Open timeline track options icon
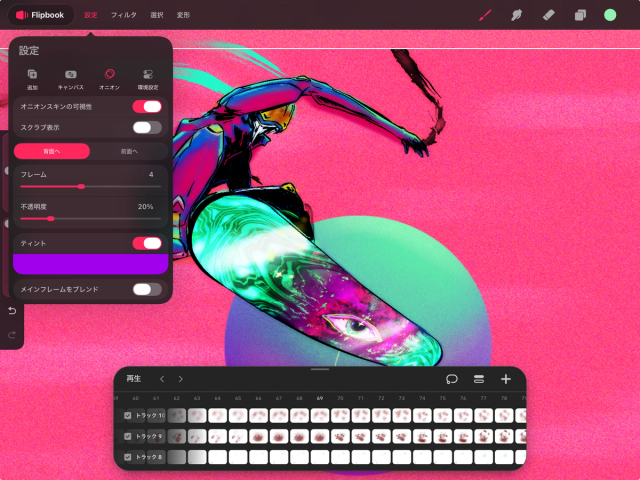Viewport: 640px width, 480px height. coord(479,379)
